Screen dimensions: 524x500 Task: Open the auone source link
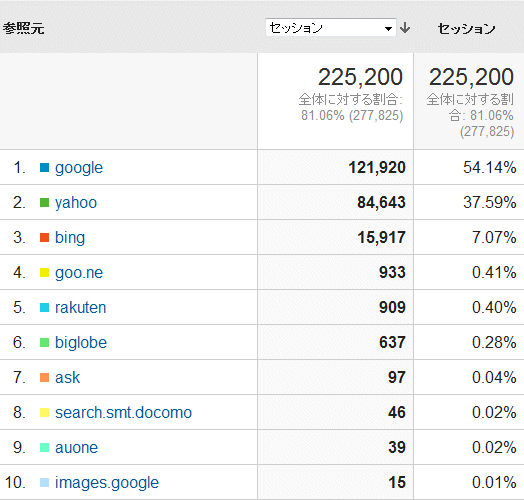tap(76, 448)
